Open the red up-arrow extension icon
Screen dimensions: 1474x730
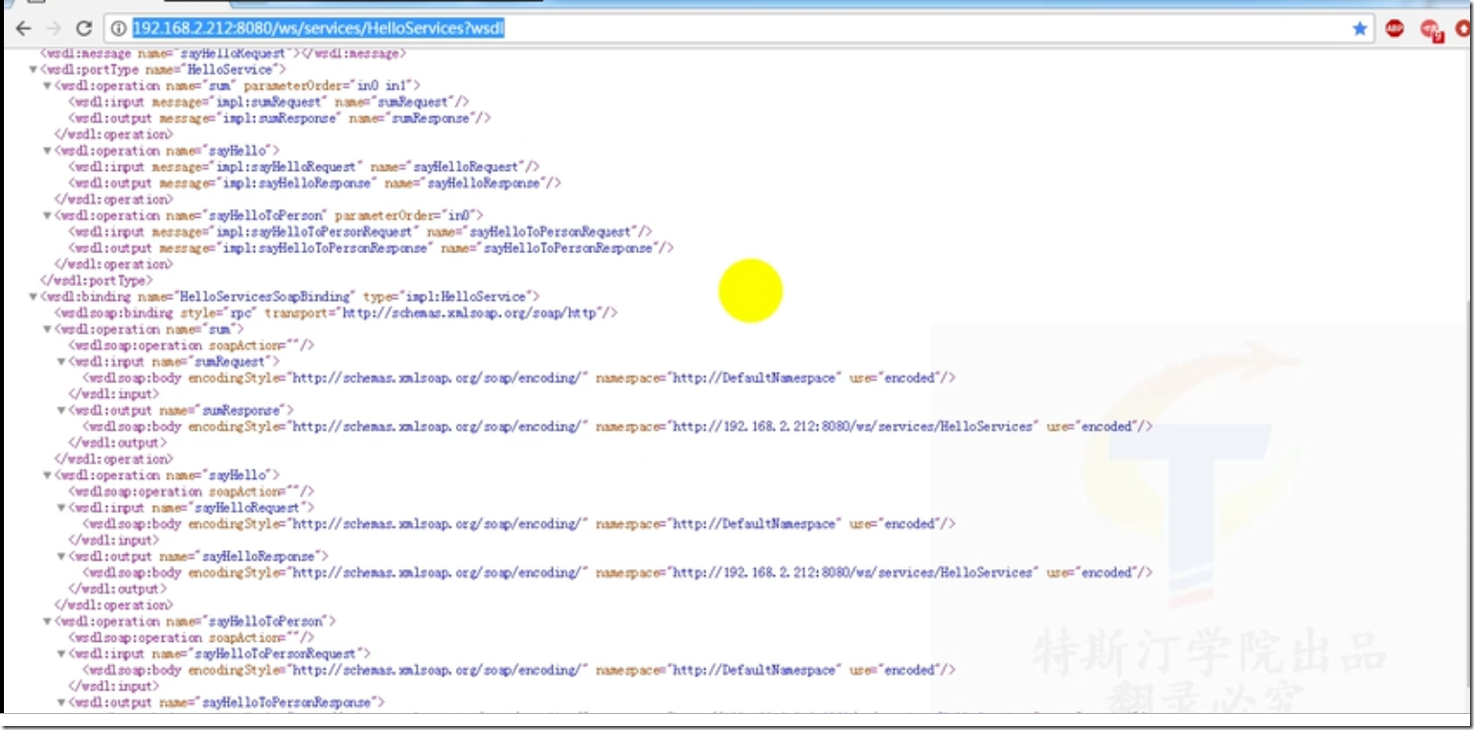tap(1464, 29)
